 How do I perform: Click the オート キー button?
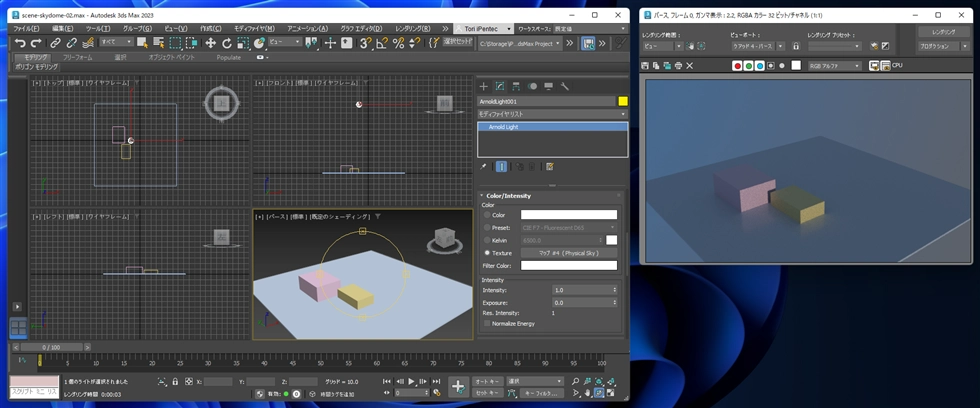tap(488, 381)
